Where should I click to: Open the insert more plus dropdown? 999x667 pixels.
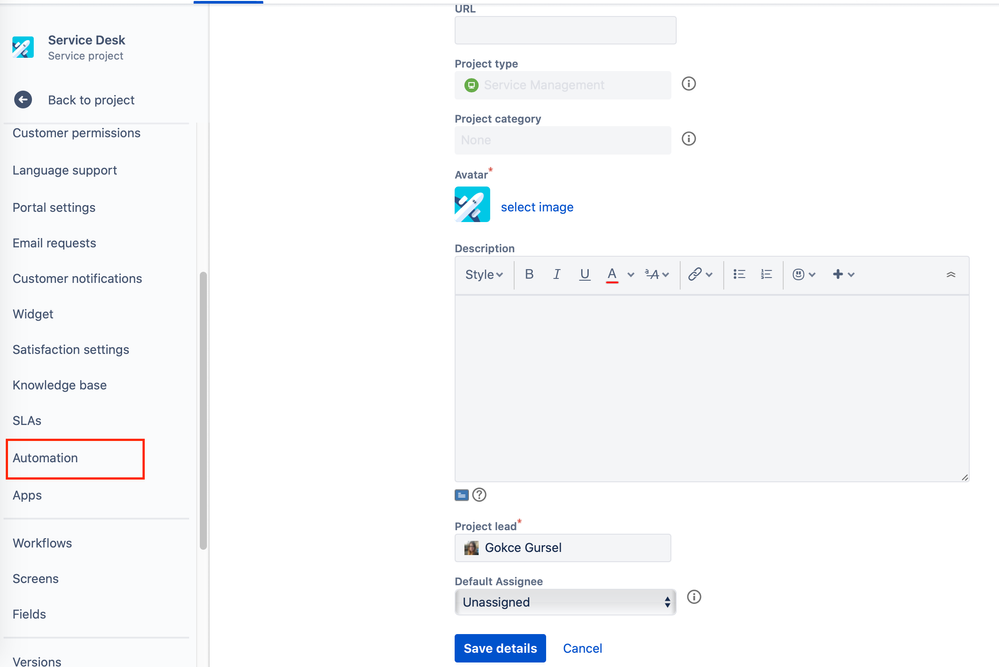843,274
